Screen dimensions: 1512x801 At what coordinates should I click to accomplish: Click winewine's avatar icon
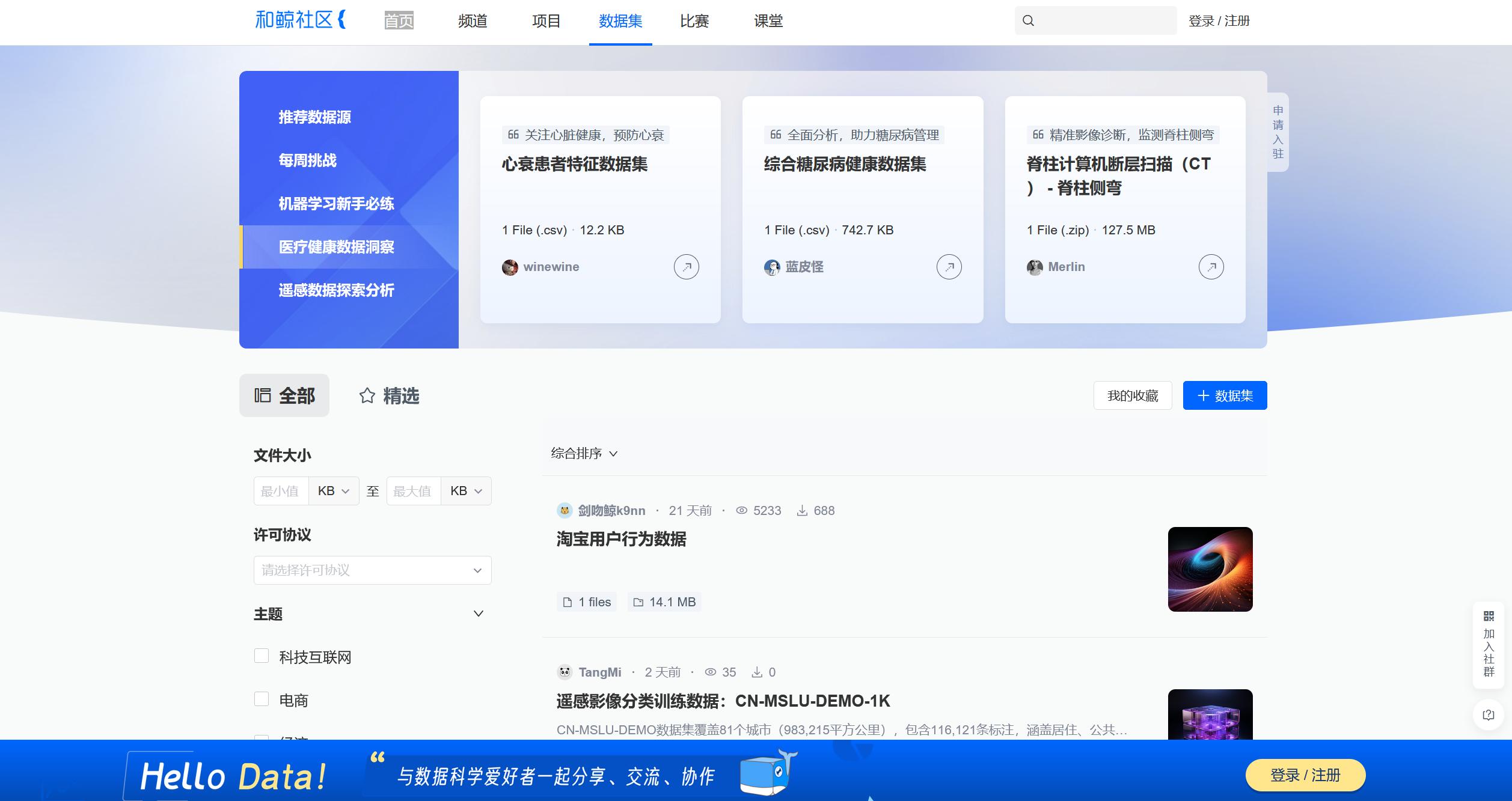tap(510, 267)
